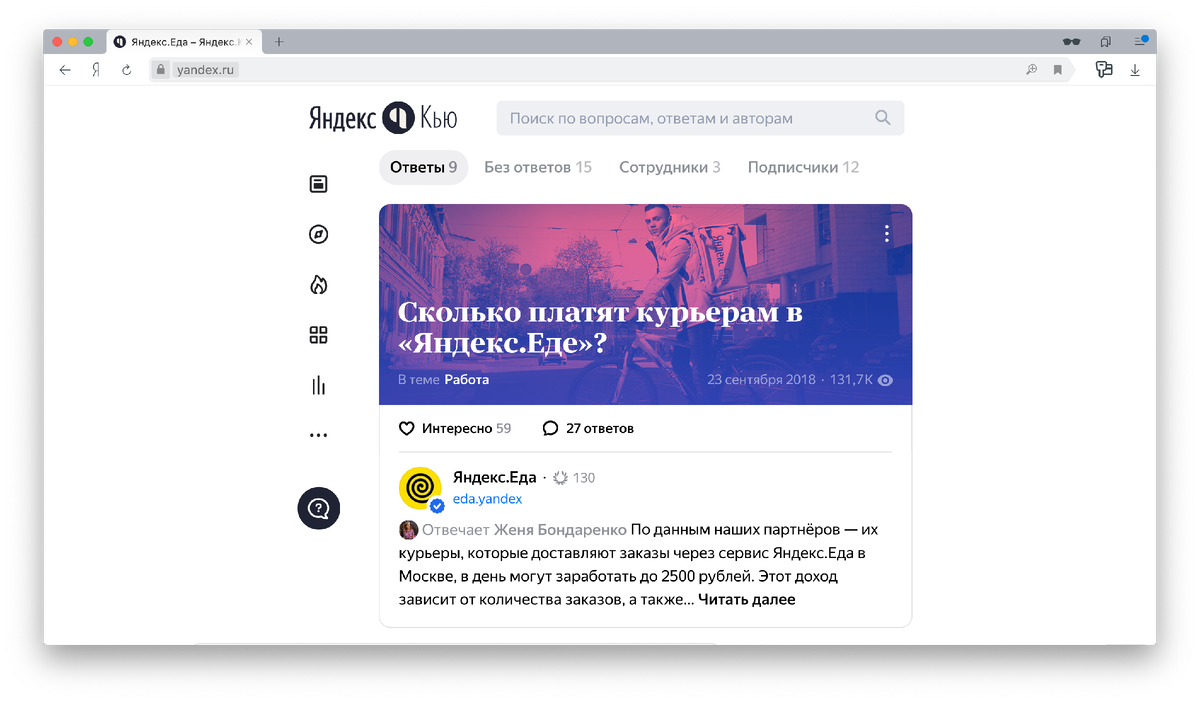Image resolution: width=1200 pixels, height=702 pixels.
Task: Switch to the Сотрудники 3 tab
Action: pos(670,167)
